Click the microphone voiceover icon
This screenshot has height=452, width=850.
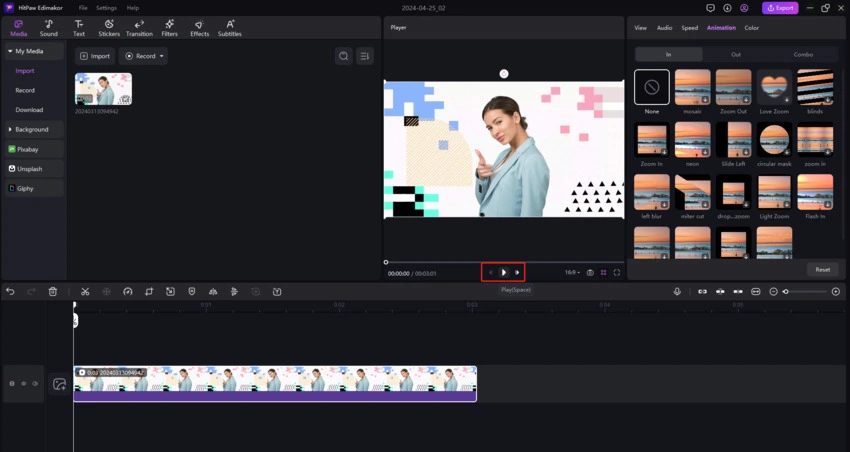(x=677, y=292)
